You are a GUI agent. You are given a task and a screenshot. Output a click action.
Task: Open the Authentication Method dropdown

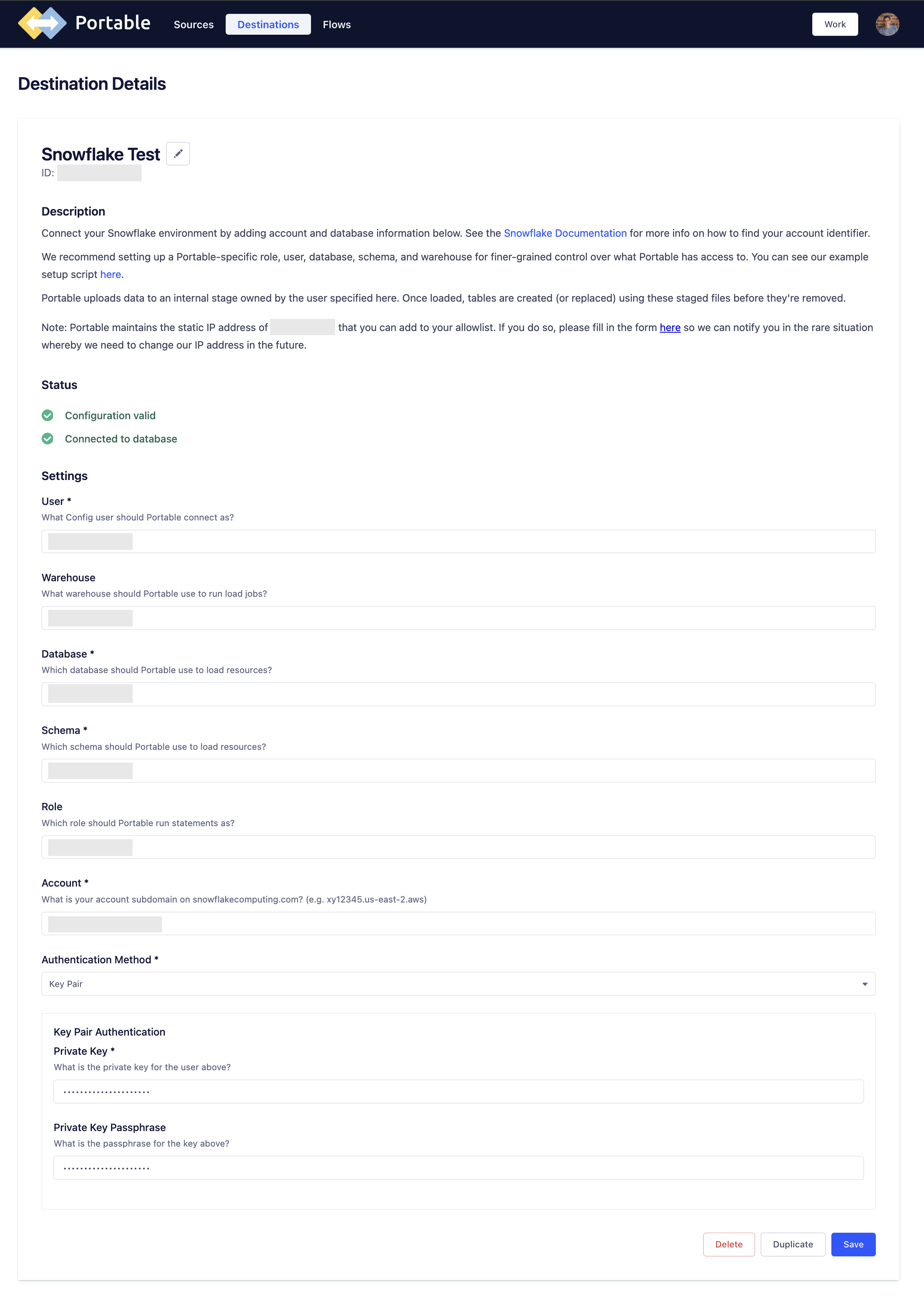click(x=458, y=984)
